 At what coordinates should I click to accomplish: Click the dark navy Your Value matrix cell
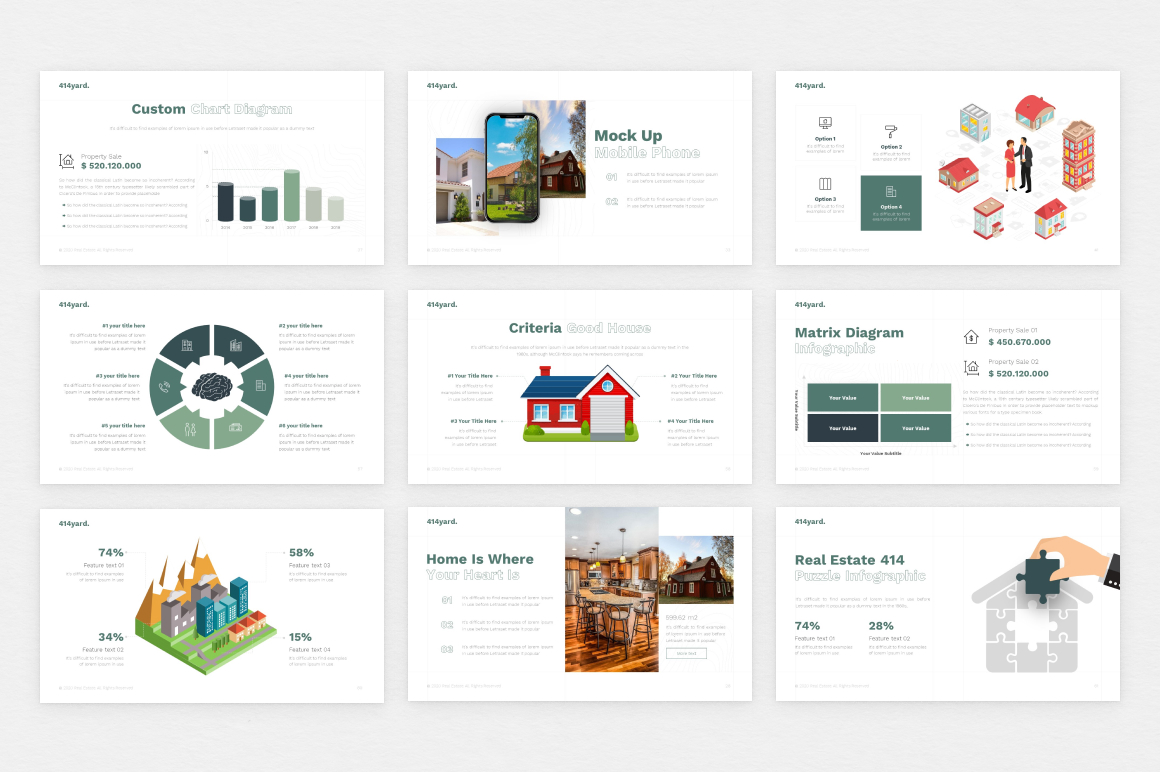[x=842, y=428]
